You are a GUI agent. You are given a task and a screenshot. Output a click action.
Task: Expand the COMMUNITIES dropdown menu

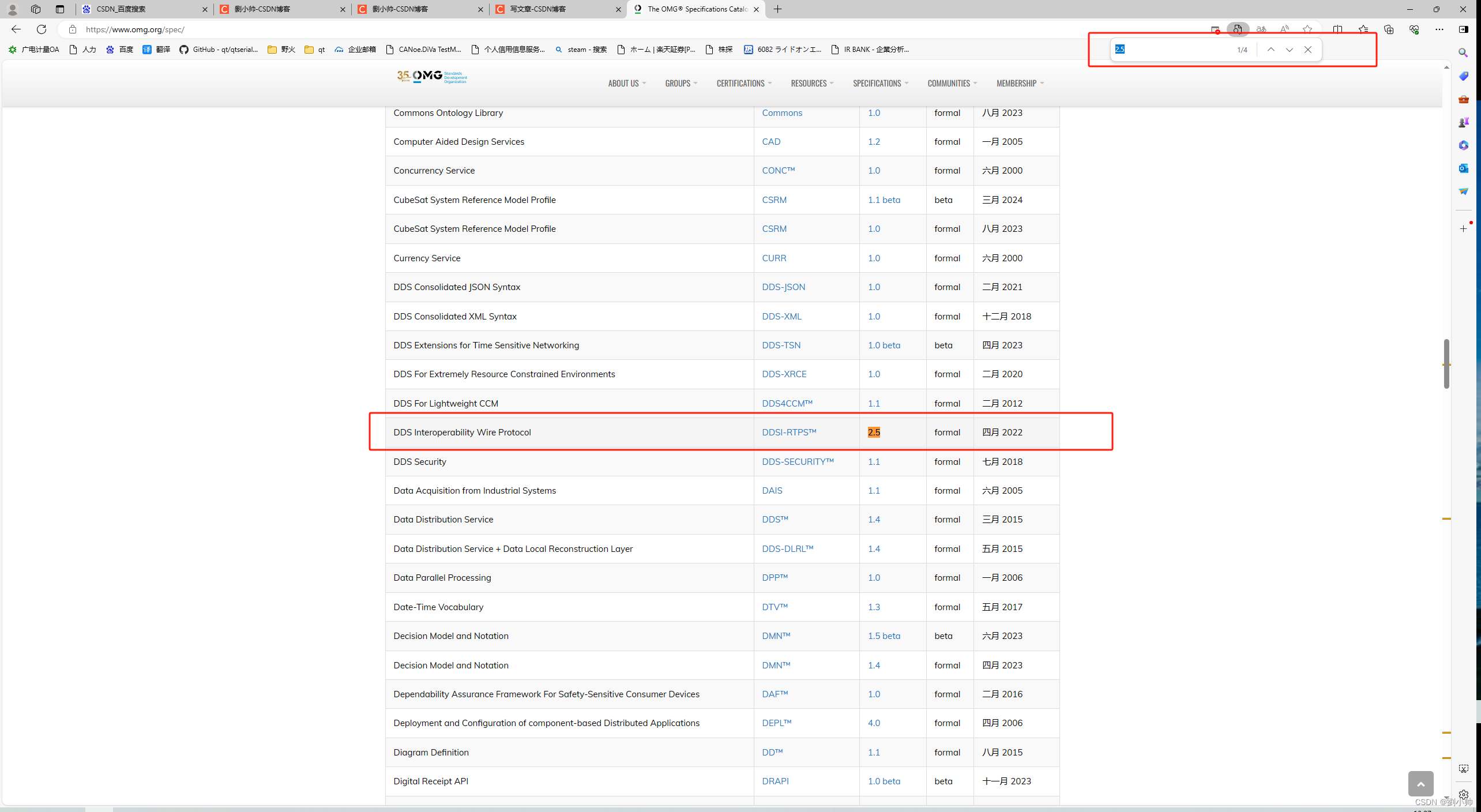[952, 84]
